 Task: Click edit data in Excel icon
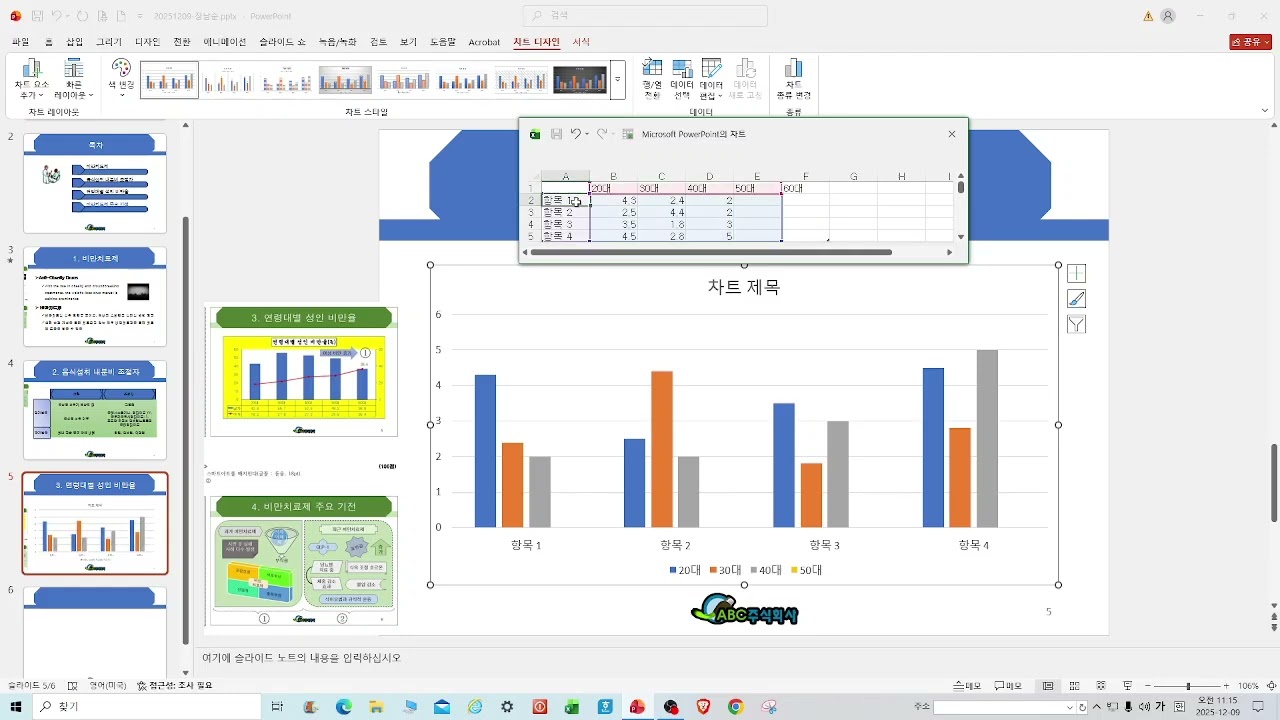(x=628, y=134)
